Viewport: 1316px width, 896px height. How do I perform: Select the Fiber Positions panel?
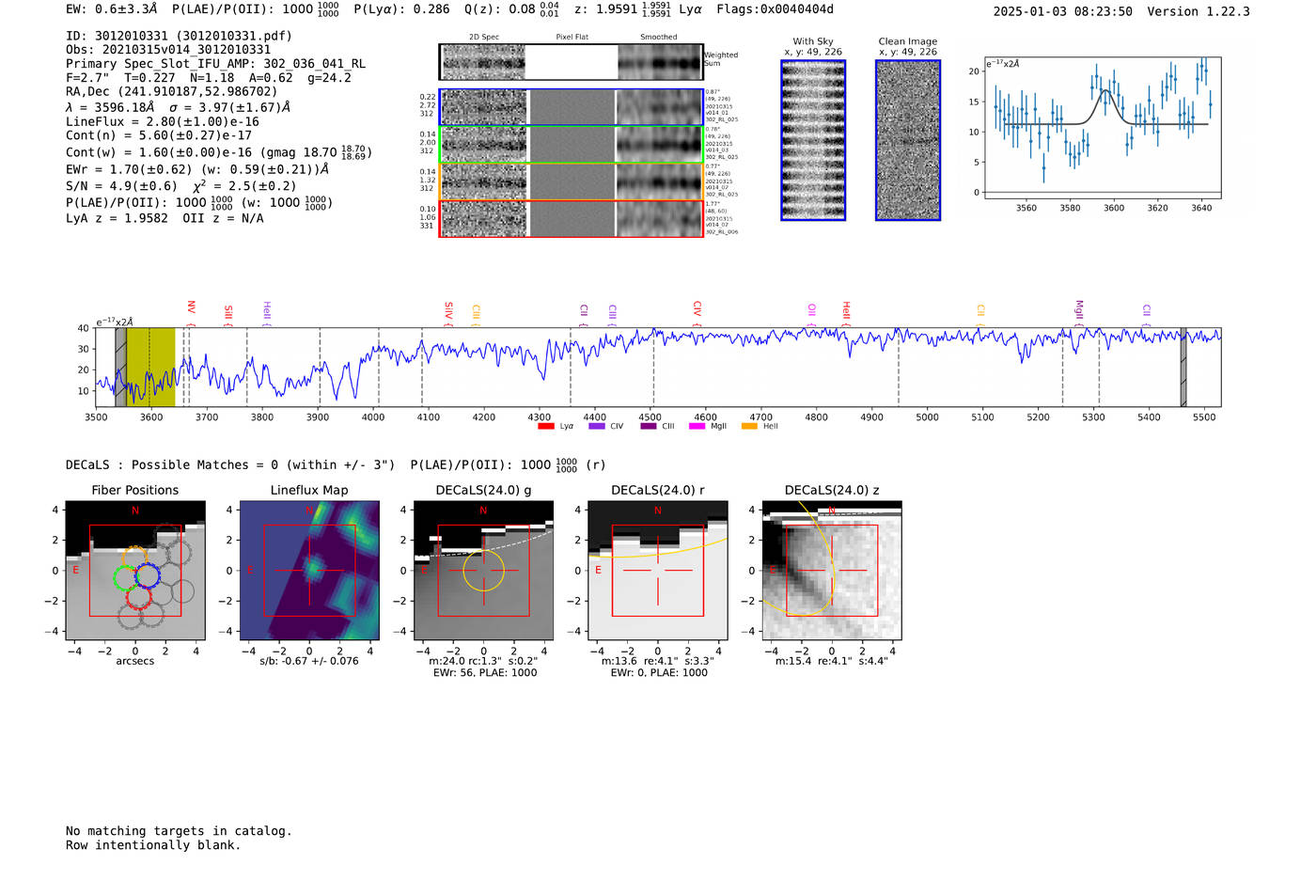click(x=135, y=570)
